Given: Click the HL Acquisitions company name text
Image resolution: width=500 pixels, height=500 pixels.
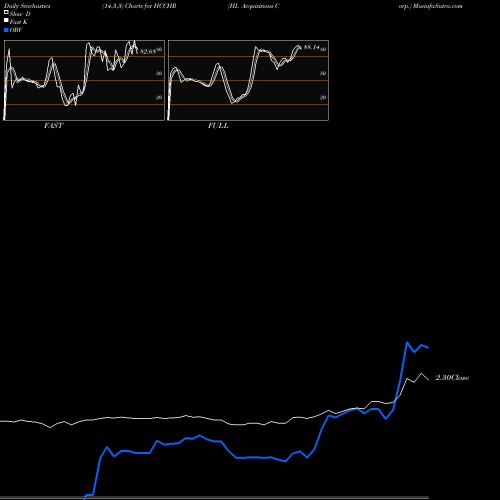Looking at the screenshot, I should tap(254, 6).
